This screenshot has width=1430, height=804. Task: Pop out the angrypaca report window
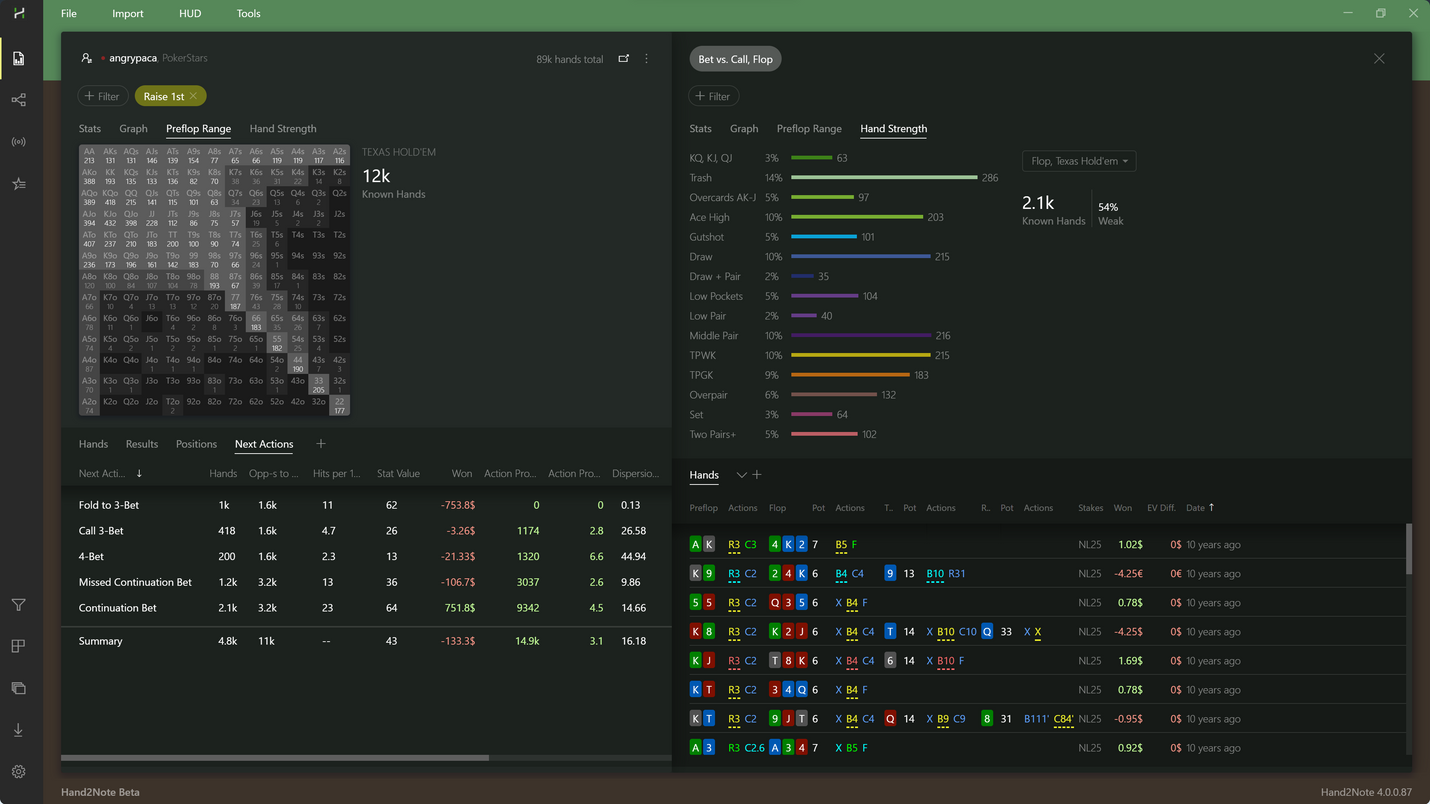click(623, 59)
